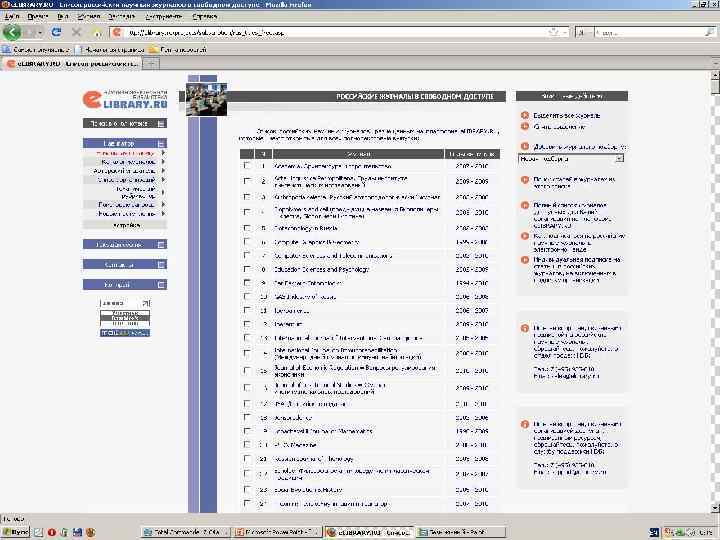Open 'Лента новостей' bookmark folder
Viewport: 720px width, 540px height.
(178, 49)
